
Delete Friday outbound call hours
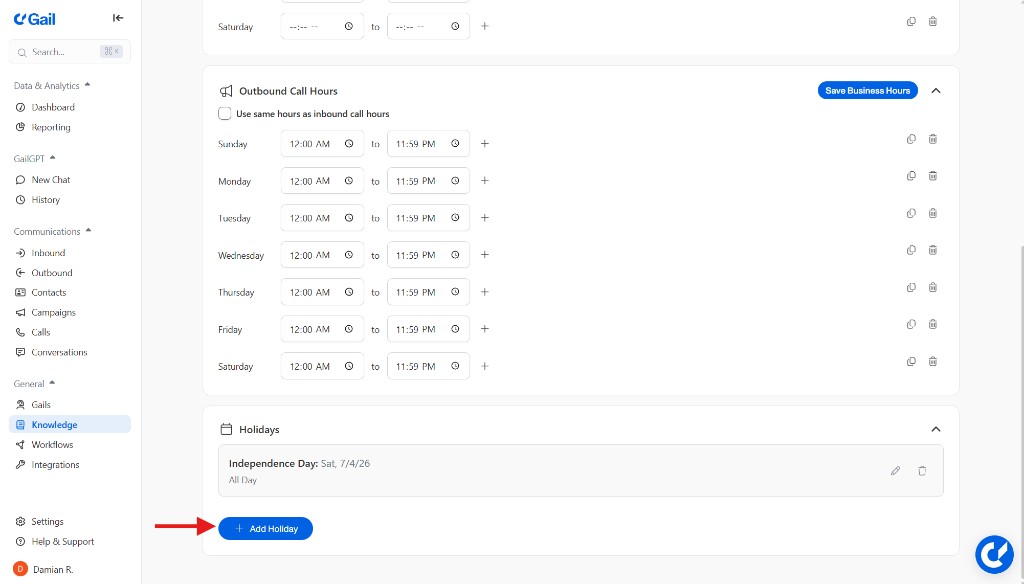933,324
